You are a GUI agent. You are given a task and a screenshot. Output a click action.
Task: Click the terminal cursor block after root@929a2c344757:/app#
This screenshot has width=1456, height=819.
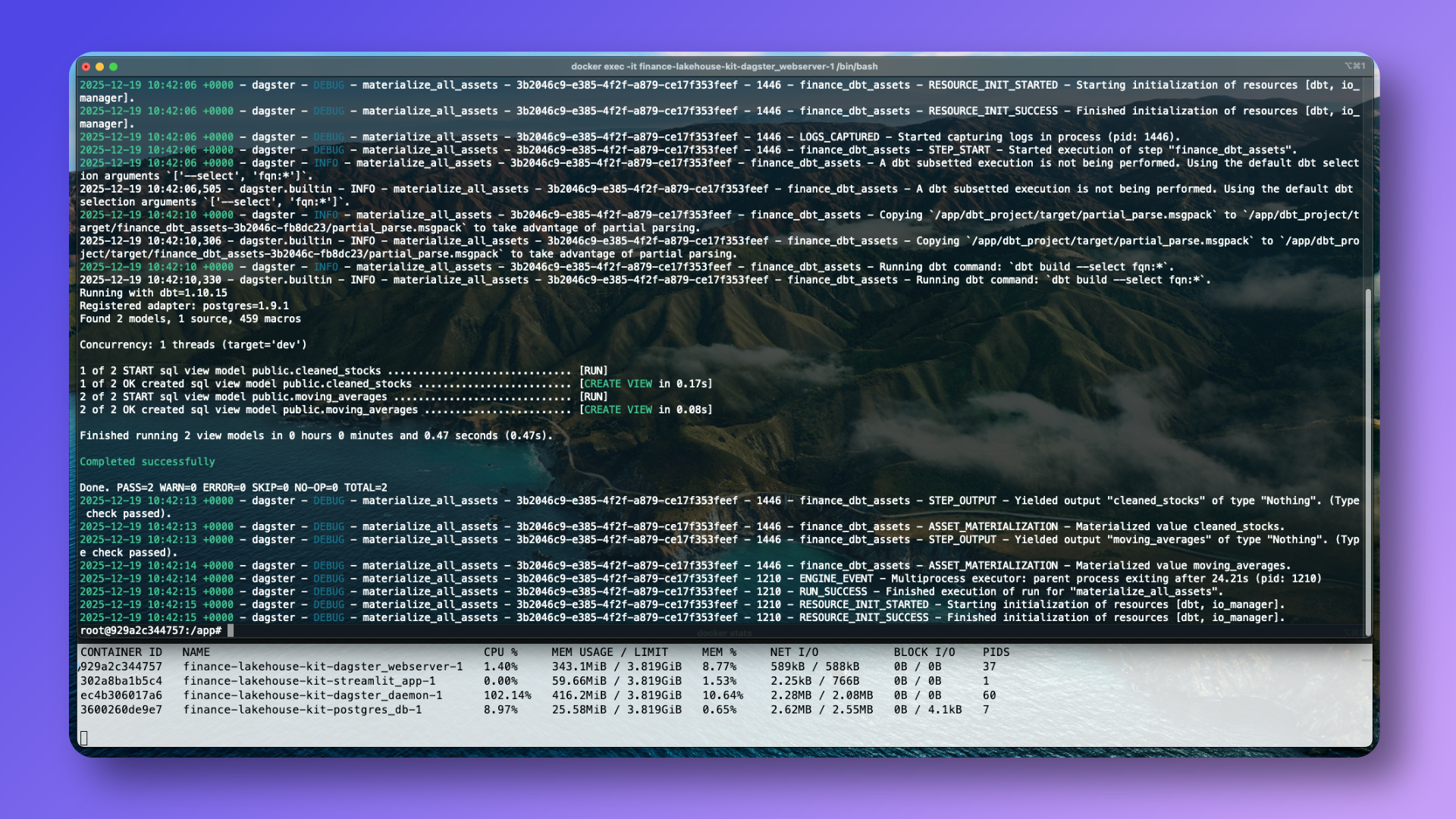[x=231, y=630]
